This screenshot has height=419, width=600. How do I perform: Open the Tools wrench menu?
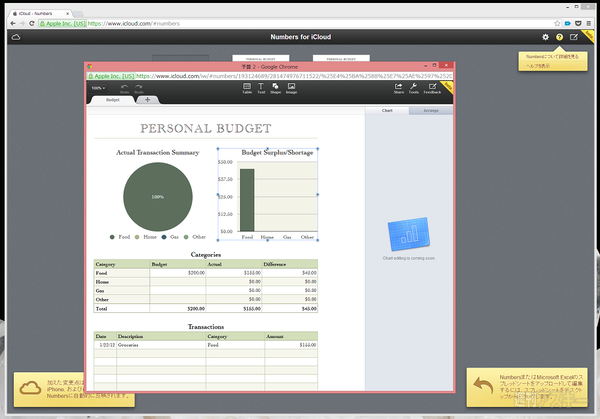point(414,88)
